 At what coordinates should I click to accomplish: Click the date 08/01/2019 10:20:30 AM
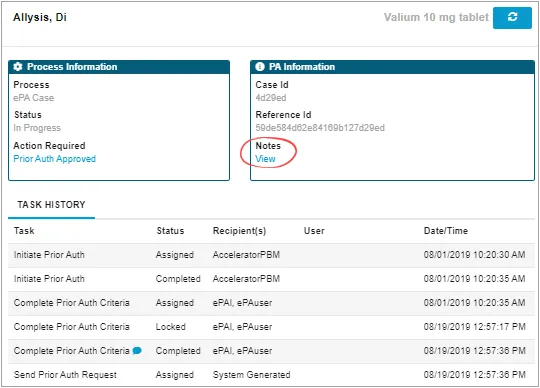pos(475,255)
